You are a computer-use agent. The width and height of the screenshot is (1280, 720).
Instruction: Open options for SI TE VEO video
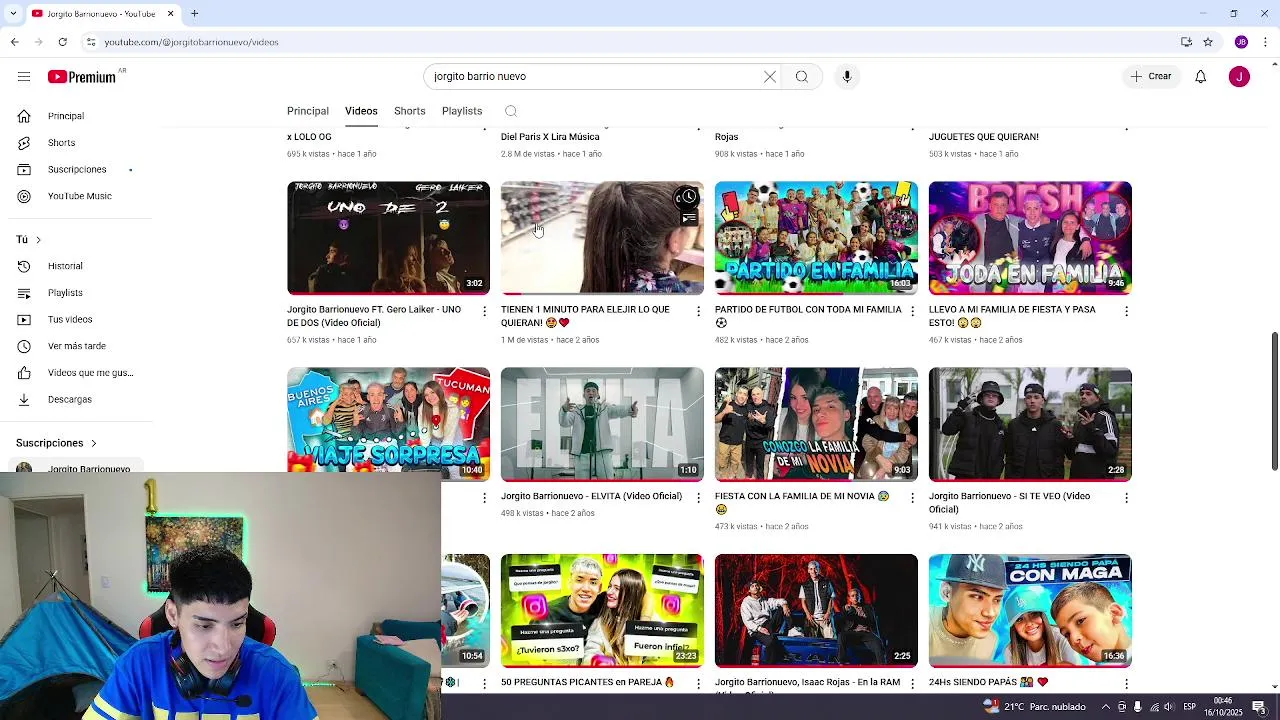tap(1126, 497)
